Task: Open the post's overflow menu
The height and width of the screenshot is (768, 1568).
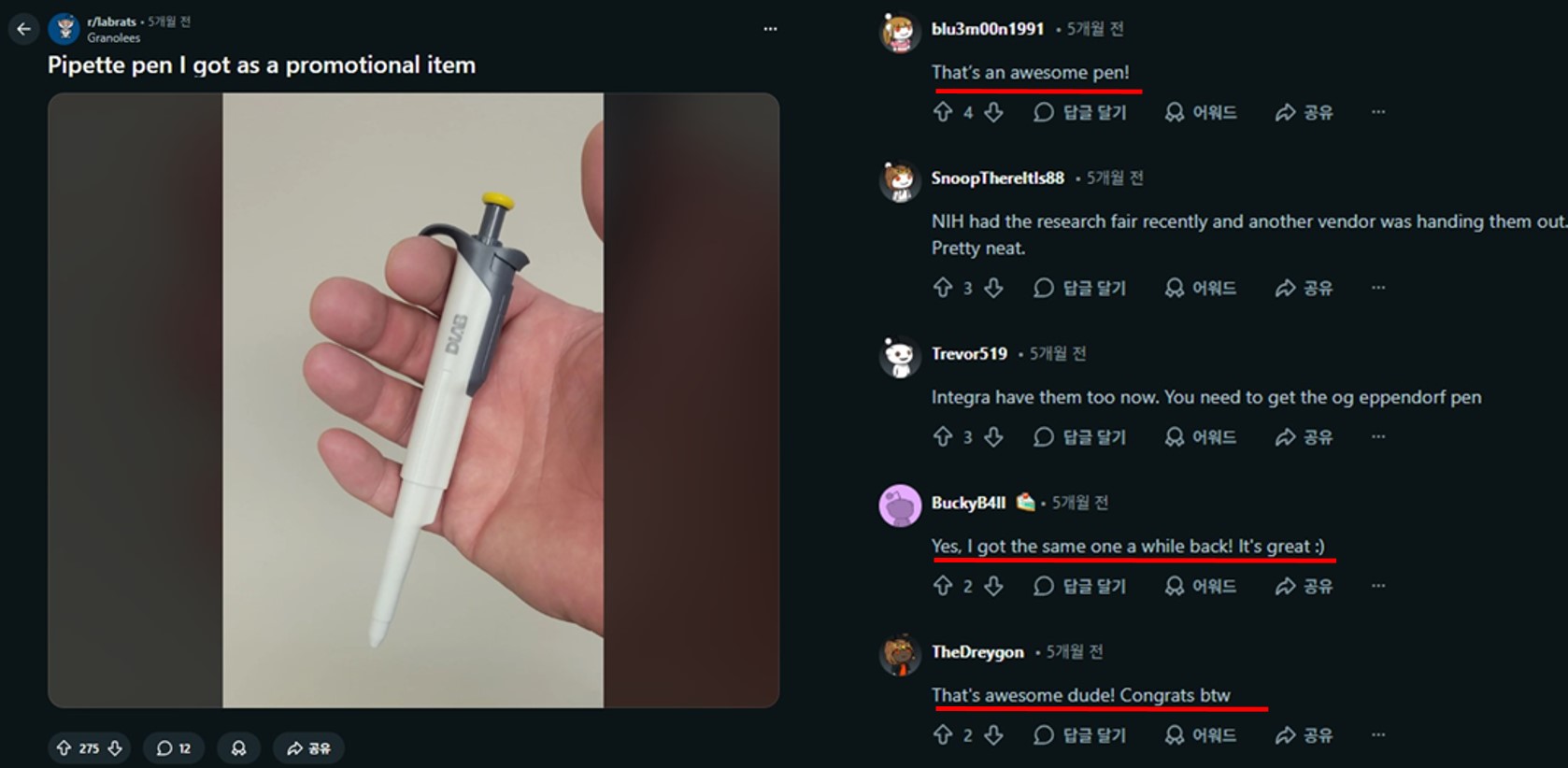Action: pyautogui.click(x=770, y=28)
